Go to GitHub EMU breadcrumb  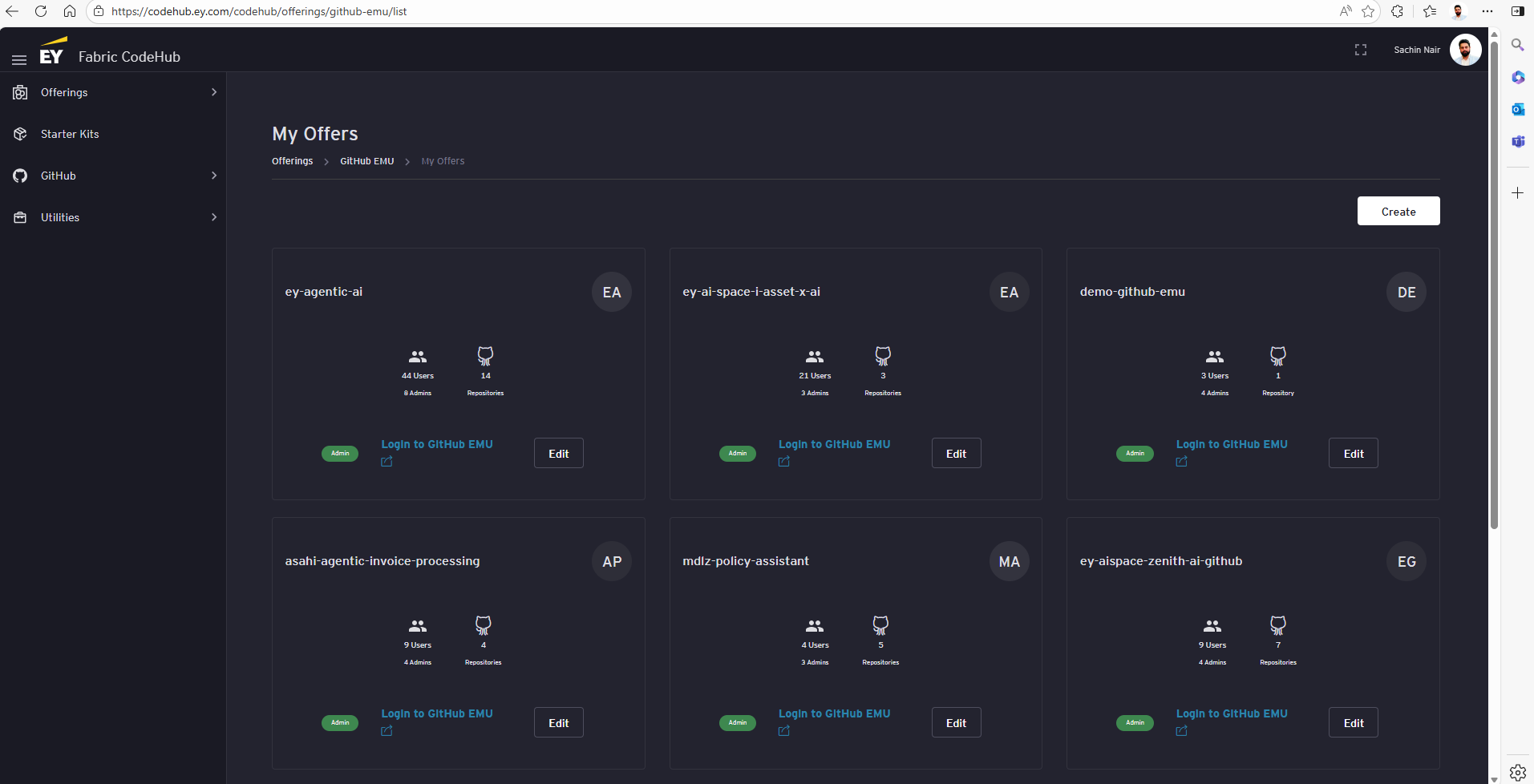(366, 161)
